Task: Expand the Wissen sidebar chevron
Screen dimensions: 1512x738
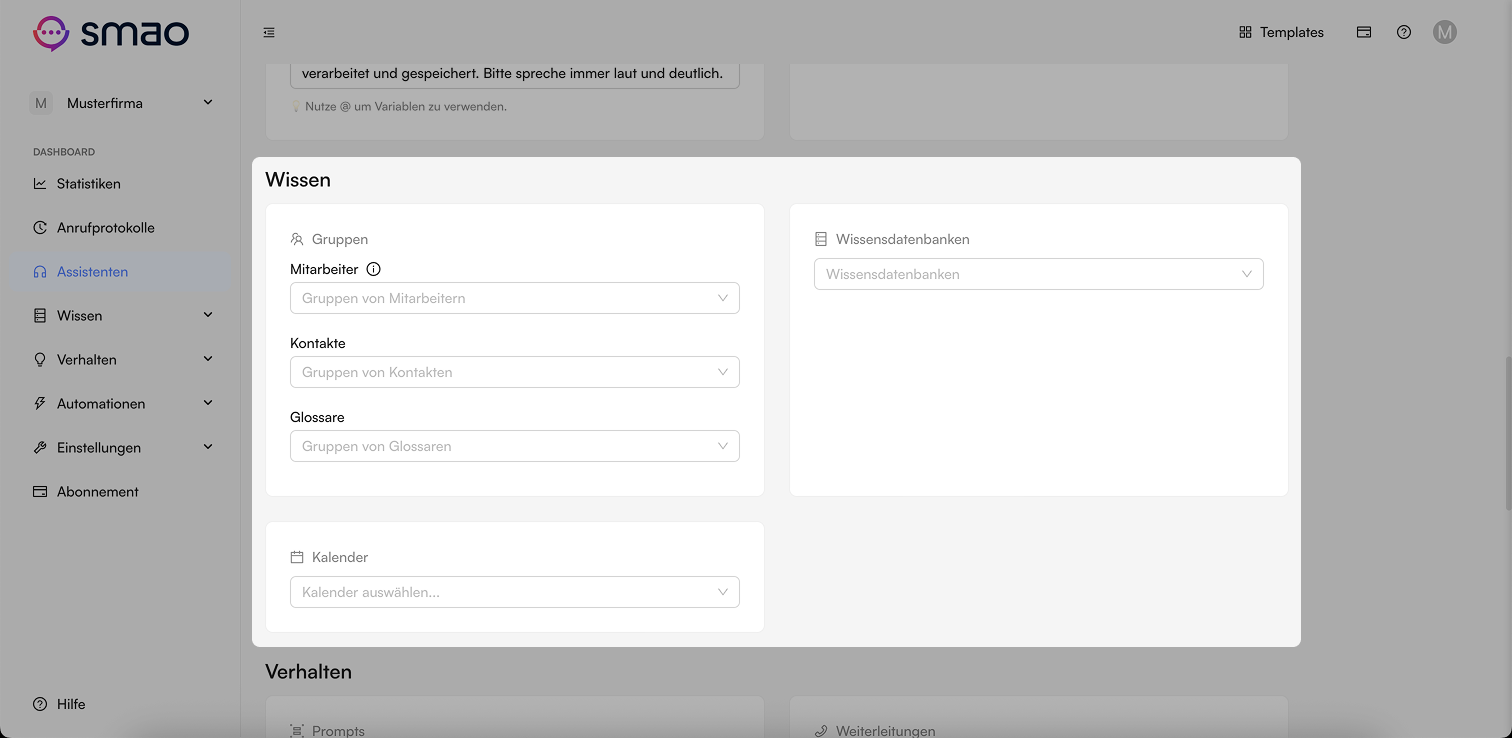Action: click(x=208, y=315)
